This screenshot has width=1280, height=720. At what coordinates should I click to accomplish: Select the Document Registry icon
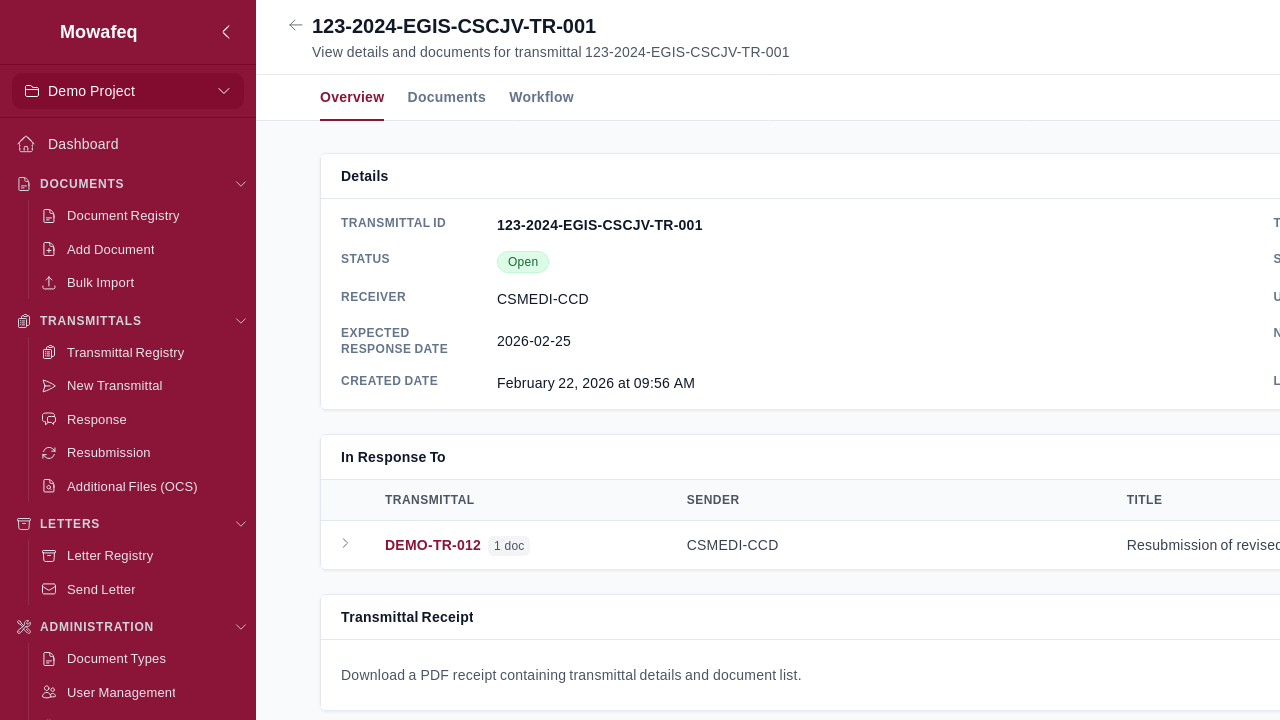point(49,215)
